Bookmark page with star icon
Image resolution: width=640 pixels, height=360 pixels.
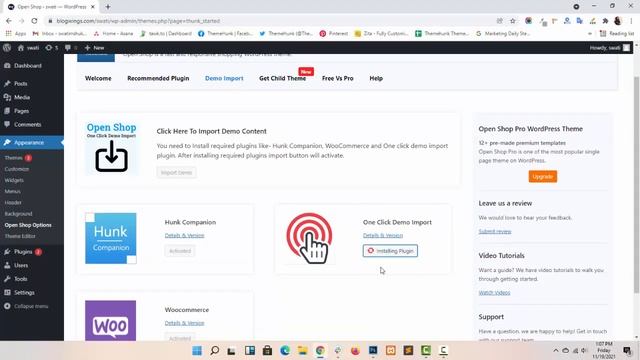tap(513, 21)
